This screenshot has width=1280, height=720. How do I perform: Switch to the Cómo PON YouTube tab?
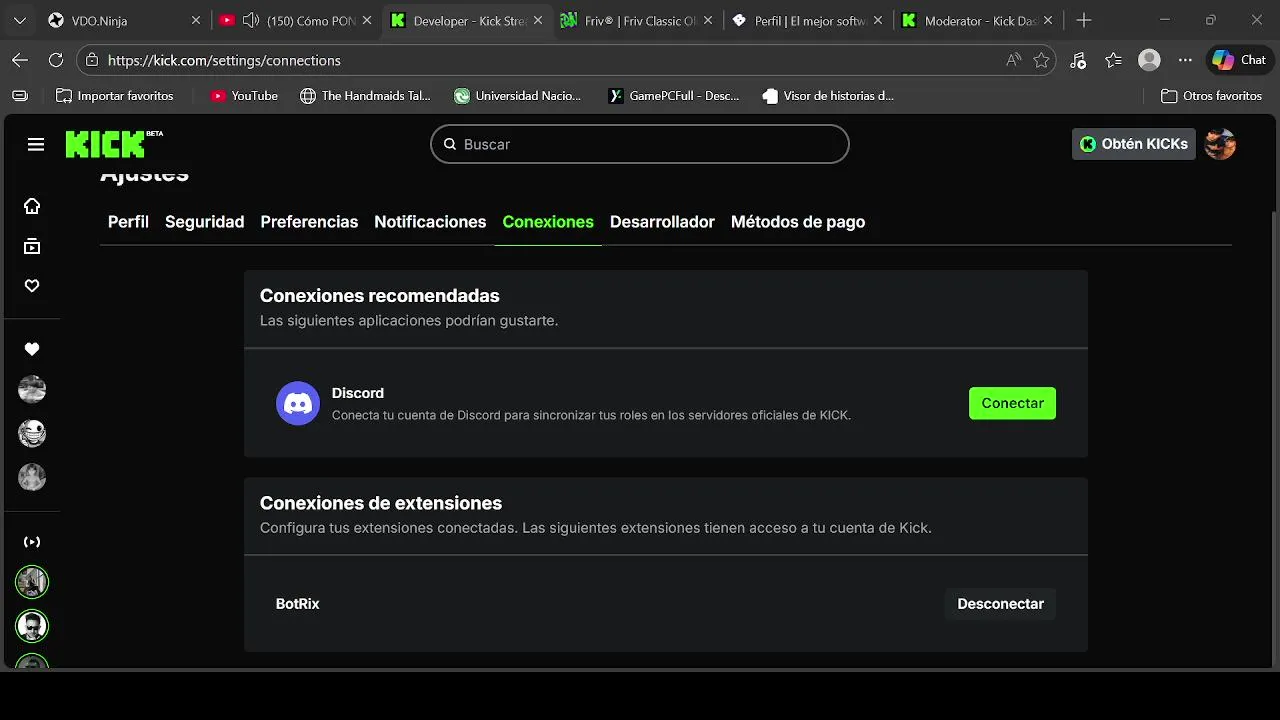coord(297,20)
